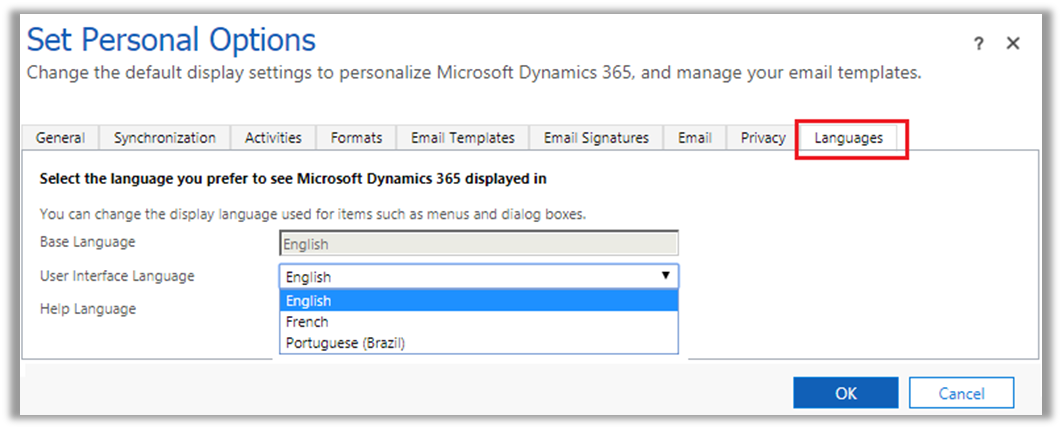Switch to the General tab
The width and height of the screenshot is (1062, 429).
[60, 138]
